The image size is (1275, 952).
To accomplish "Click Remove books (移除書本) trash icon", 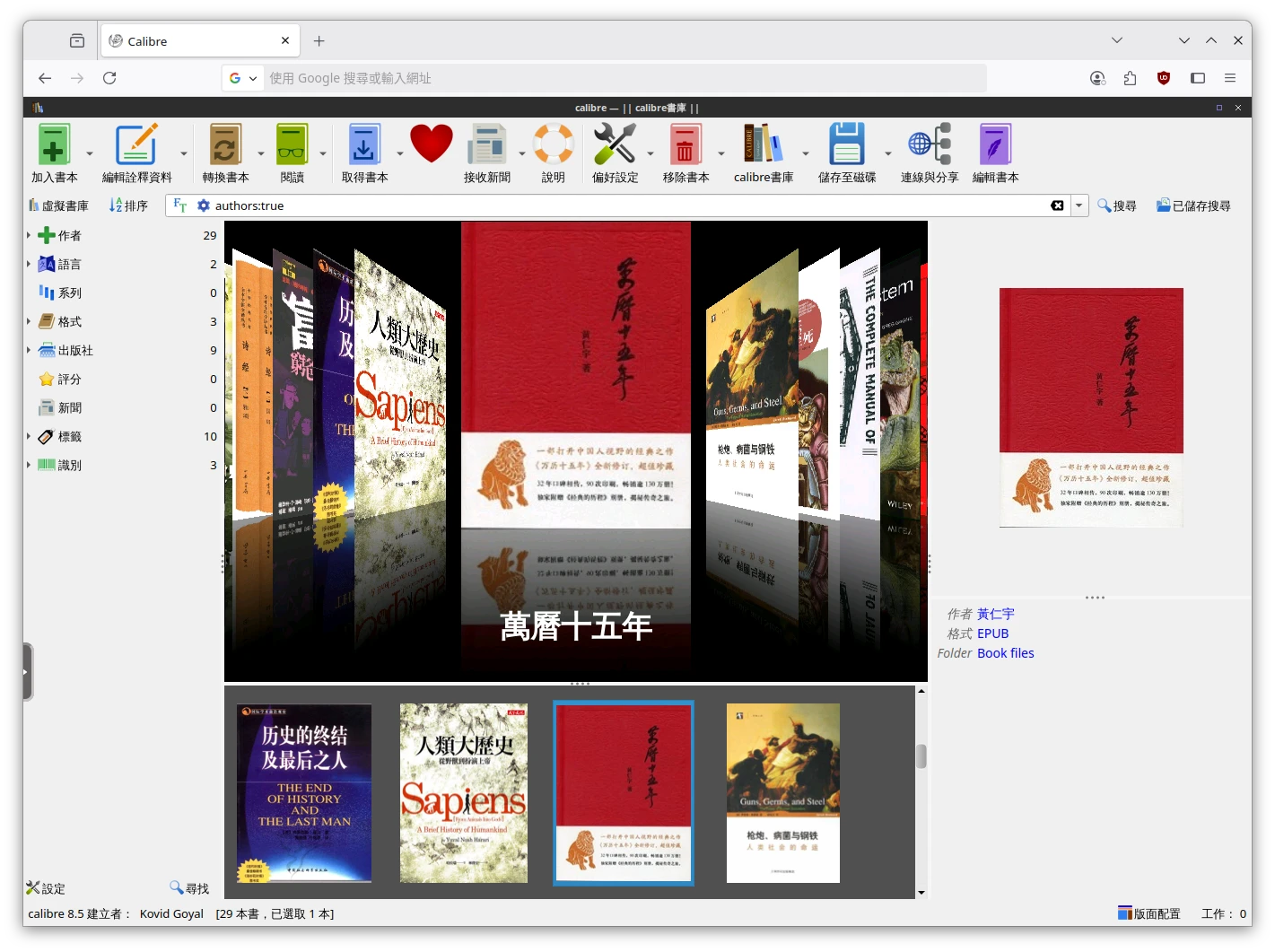I will tap(686, 145).
